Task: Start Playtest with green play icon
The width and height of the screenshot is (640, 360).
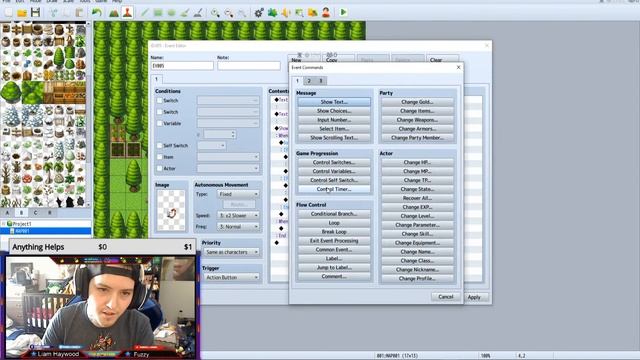Action: (343, 13)
